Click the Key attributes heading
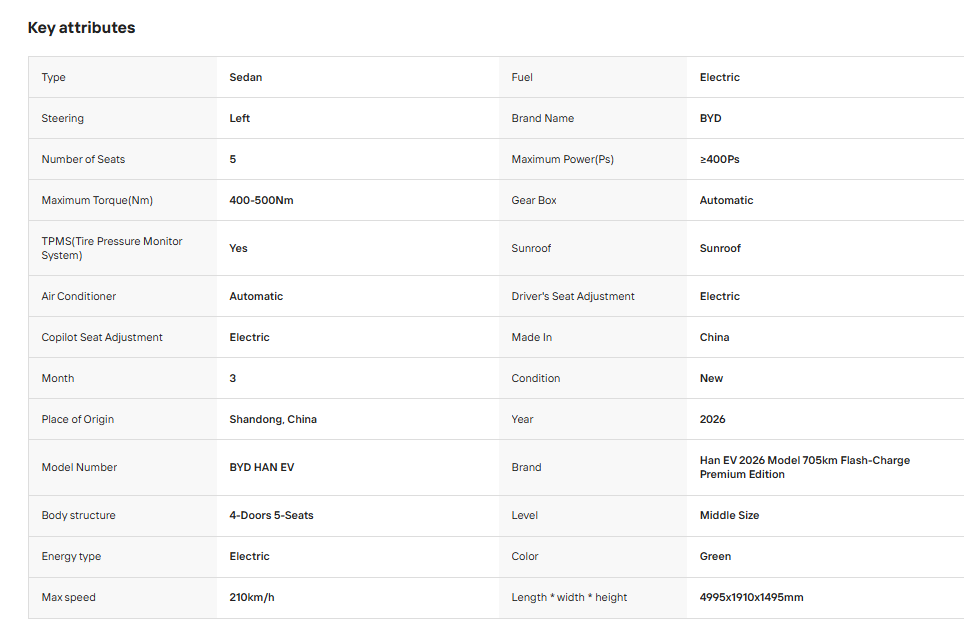Viewport: 964px width, 621px height. pyautogui.click(x=81, y=28)
